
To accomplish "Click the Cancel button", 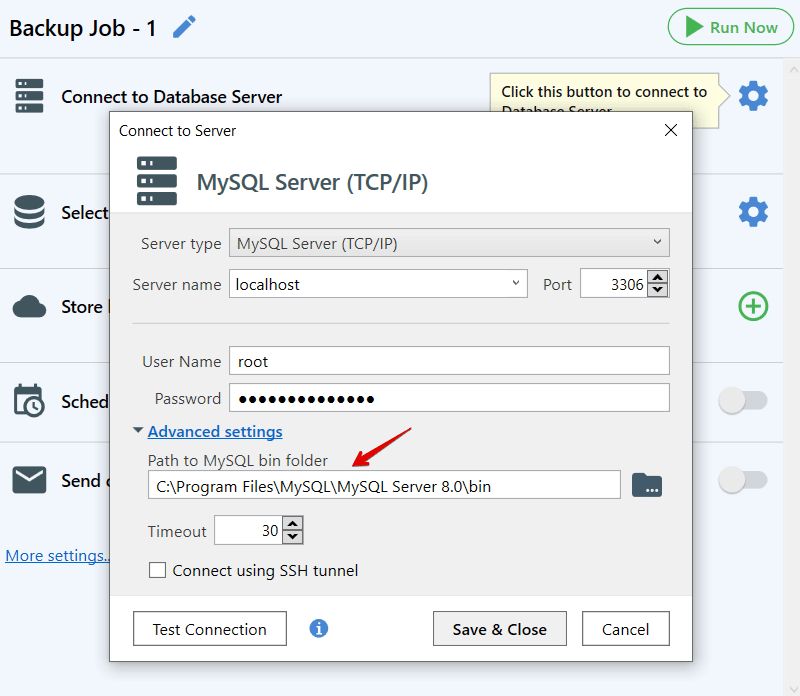I will pyautogui.click(x=626, y=629).
